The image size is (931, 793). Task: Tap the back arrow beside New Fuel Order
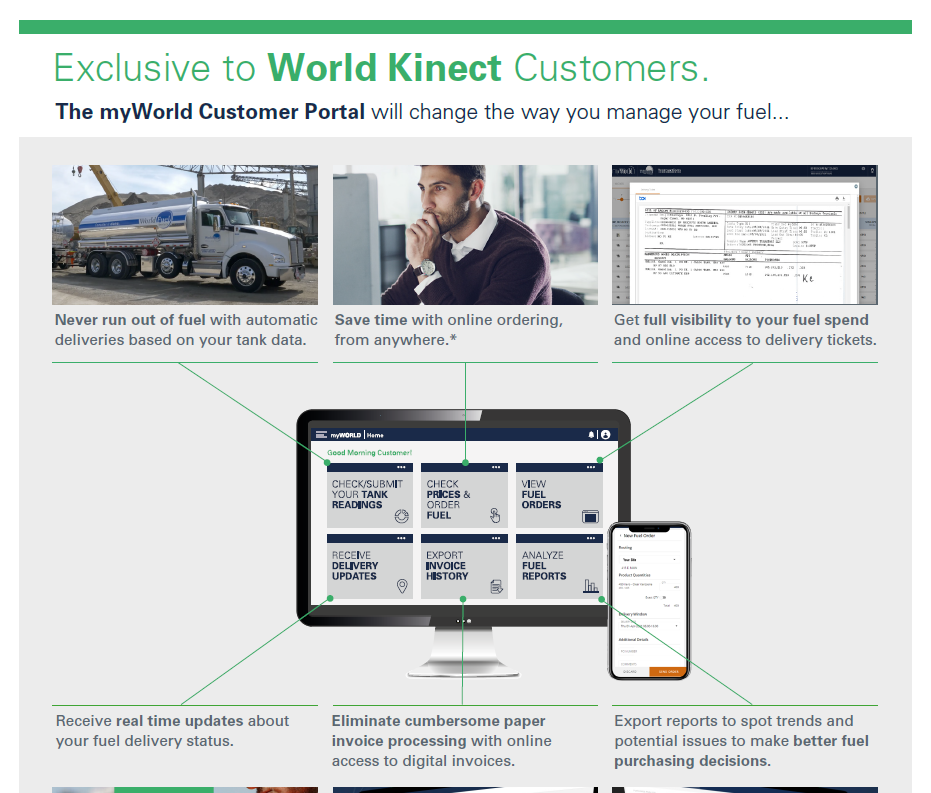620,535
